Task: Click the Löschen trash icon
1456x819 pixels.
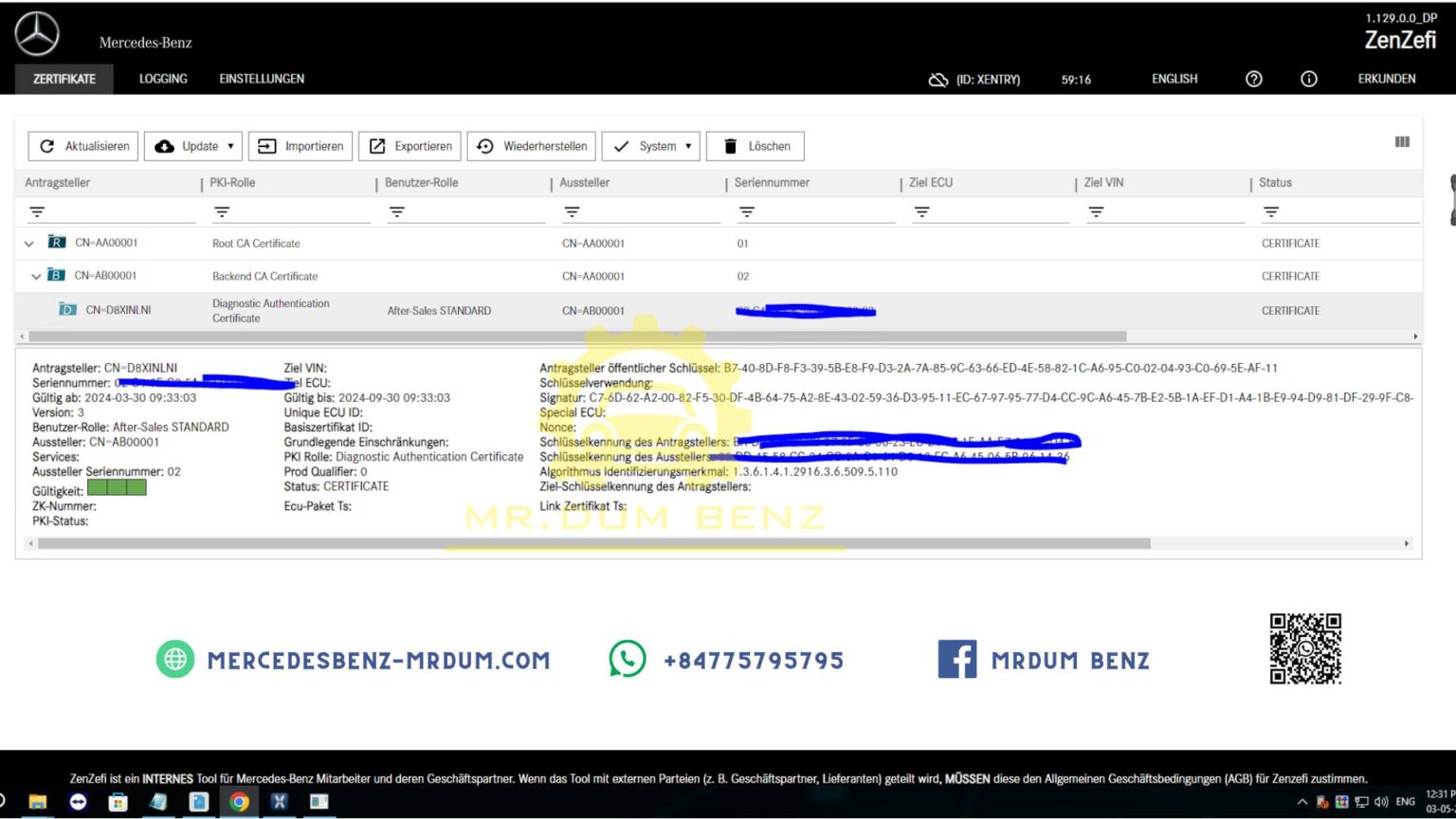Action: tap(730, 145)
